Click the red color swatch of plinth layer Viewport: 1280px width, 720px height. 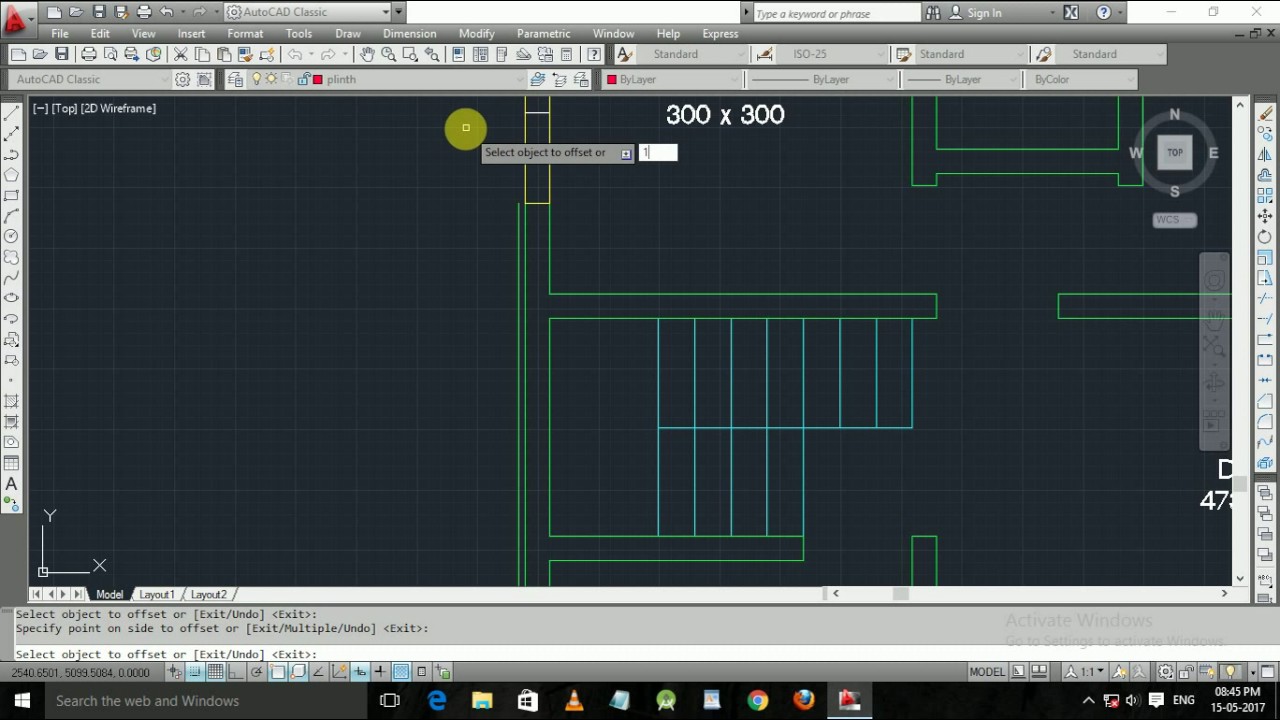tap(317, 79)
